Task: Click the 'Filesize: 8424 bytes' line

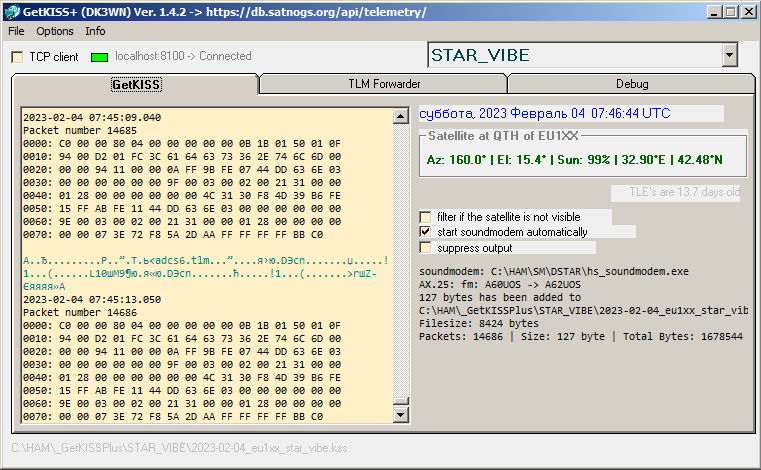Action: tap(479, 323)
